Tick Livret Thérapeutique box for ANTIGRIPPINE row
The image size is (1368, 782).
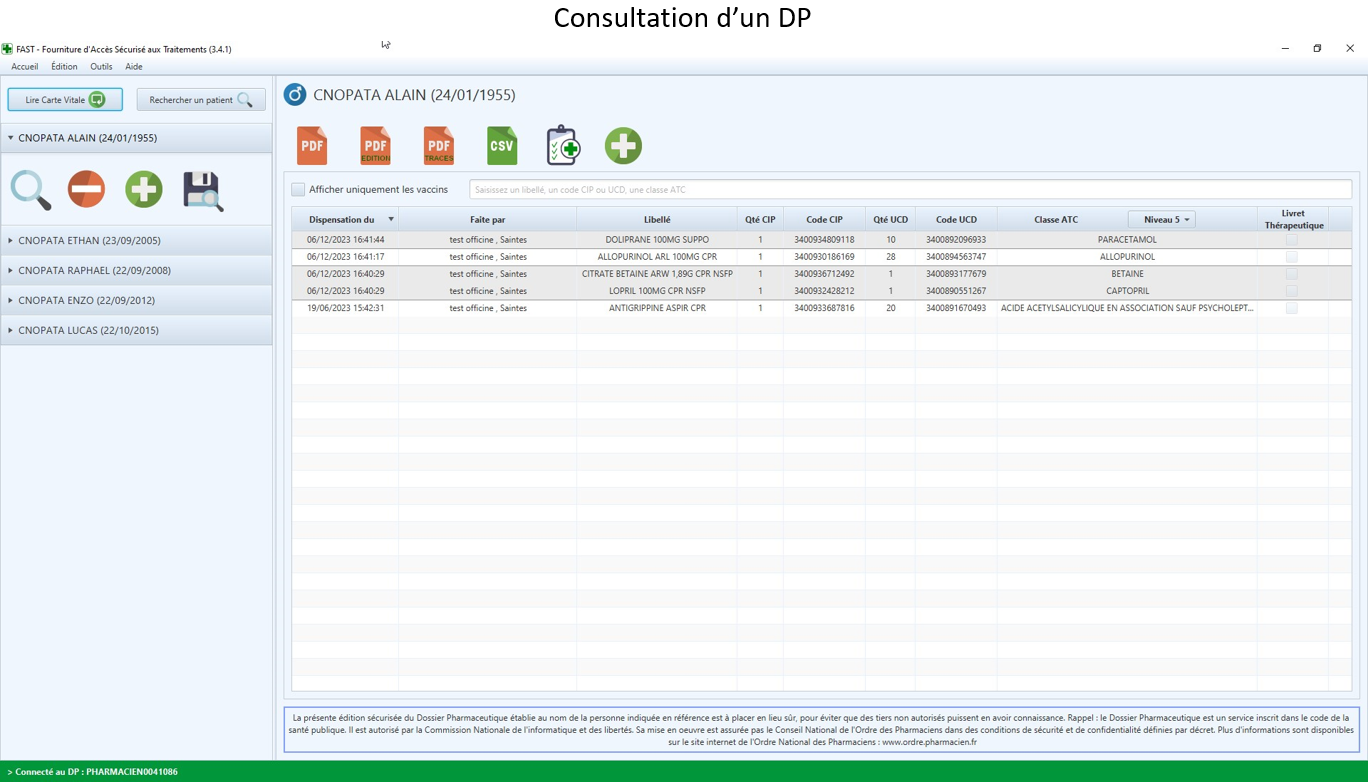click(1292, 308)
